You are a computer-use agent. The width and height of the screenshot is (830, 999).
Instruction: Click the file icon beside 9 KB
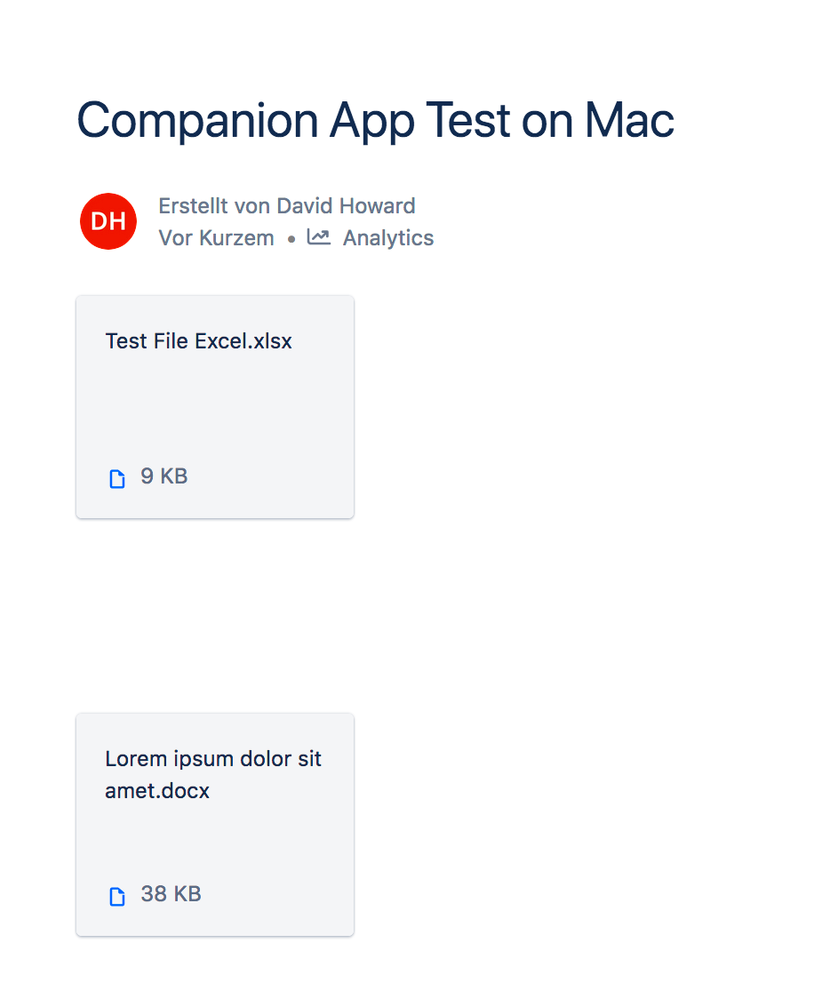117,478
